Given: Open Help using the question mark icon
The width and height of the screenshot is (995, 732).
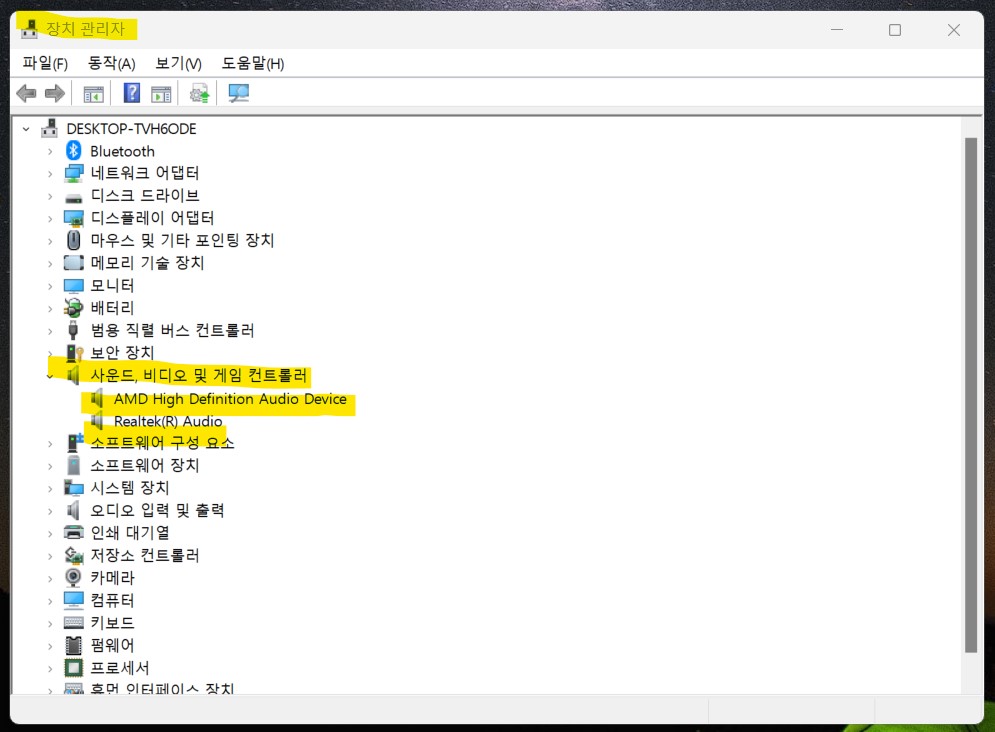Looking at the screenshot, I should 131,93.
